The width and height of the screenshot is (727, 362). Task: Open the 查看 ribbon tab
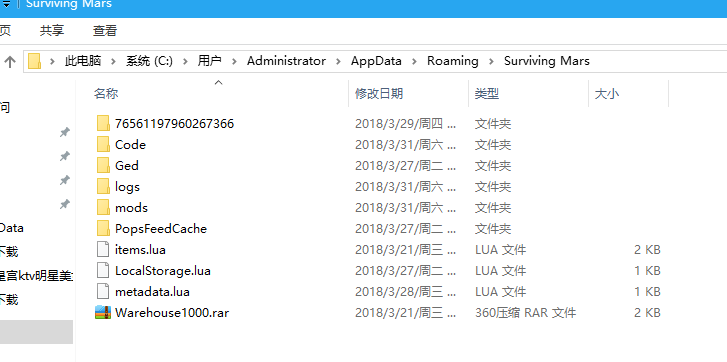coord(105,31)
